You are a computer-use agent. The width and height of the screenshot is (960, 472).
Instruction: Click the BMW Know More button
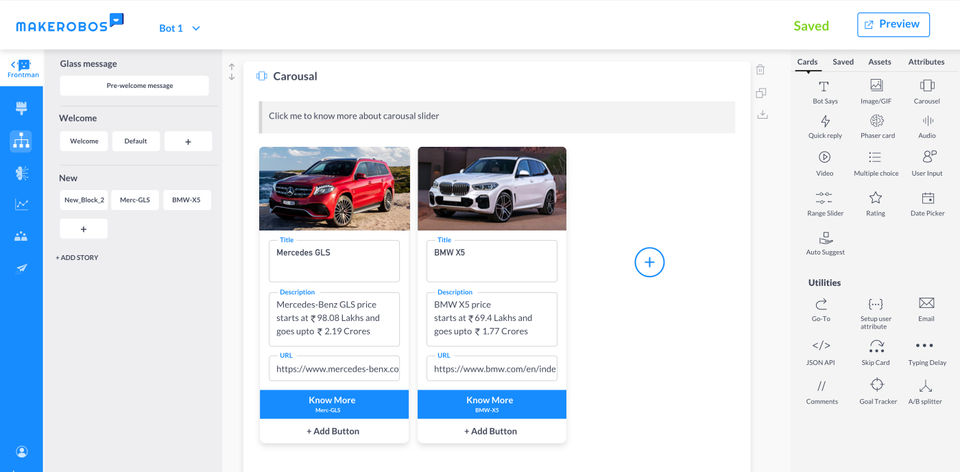click(x=492, y=404)
